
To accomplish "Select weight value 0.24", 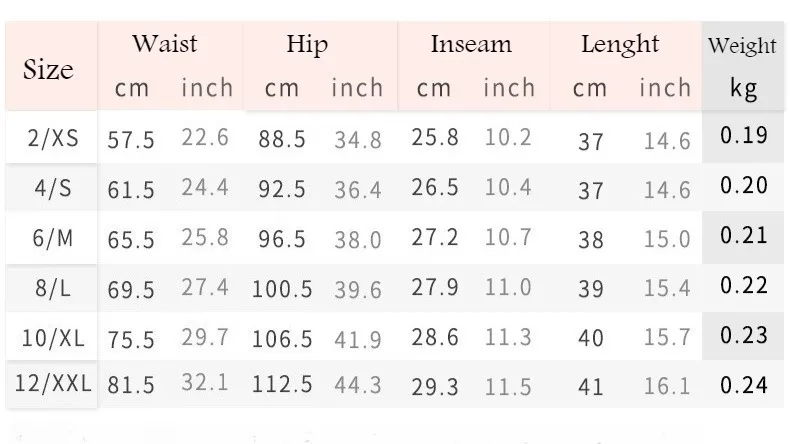I will pos(744,386).
